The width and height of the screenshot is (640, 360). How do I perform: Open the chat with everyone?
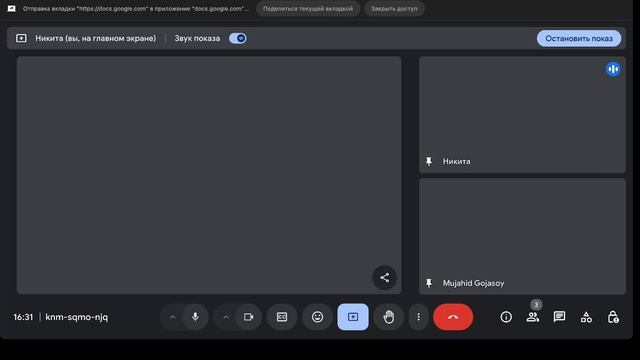pos(559,317)
